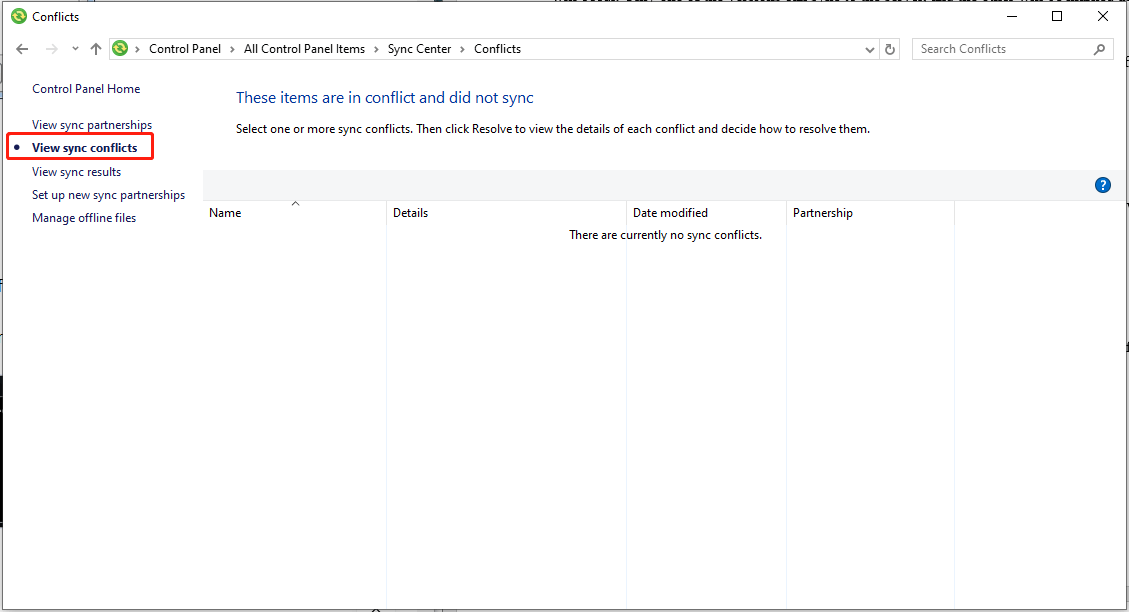The height and width of the screenshot is (612, 1129).
Task: Click the search magnifier in Search Conflicts box
Action: coord(1099,48)
